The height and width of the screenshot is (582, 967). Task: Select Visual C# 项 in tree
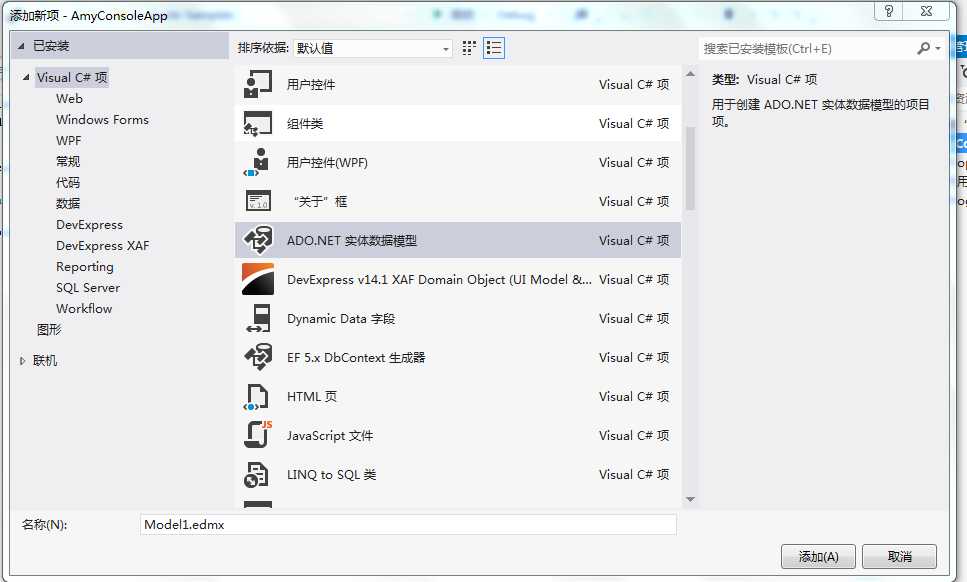tap(72, 78)
